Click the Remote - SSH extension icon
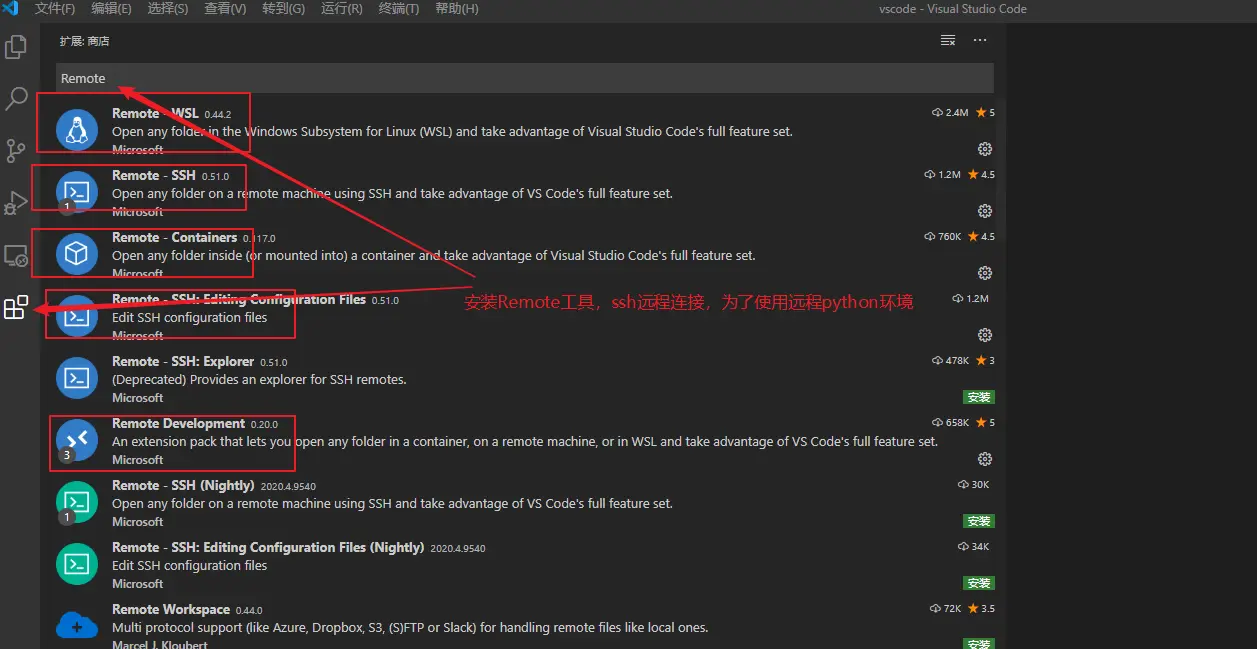This screenshot has width=1257, height=649. pos(77,193)
